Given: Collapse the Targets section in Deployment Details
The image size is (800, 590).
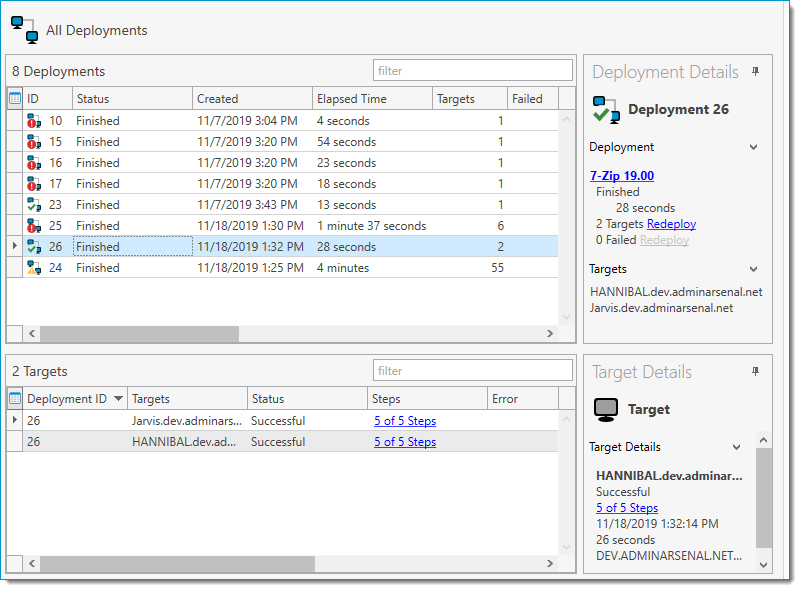Looking at the screenshot, I should 753,269.
